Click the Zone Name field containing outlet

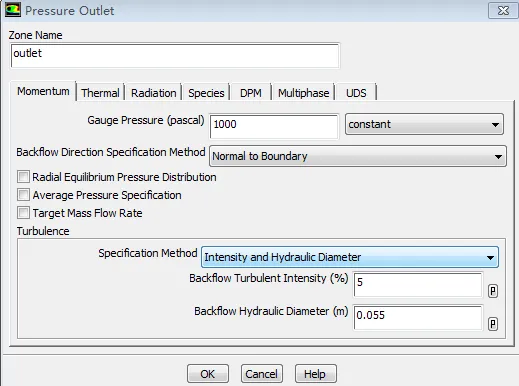pyautogui.click(x=175, y=56)
